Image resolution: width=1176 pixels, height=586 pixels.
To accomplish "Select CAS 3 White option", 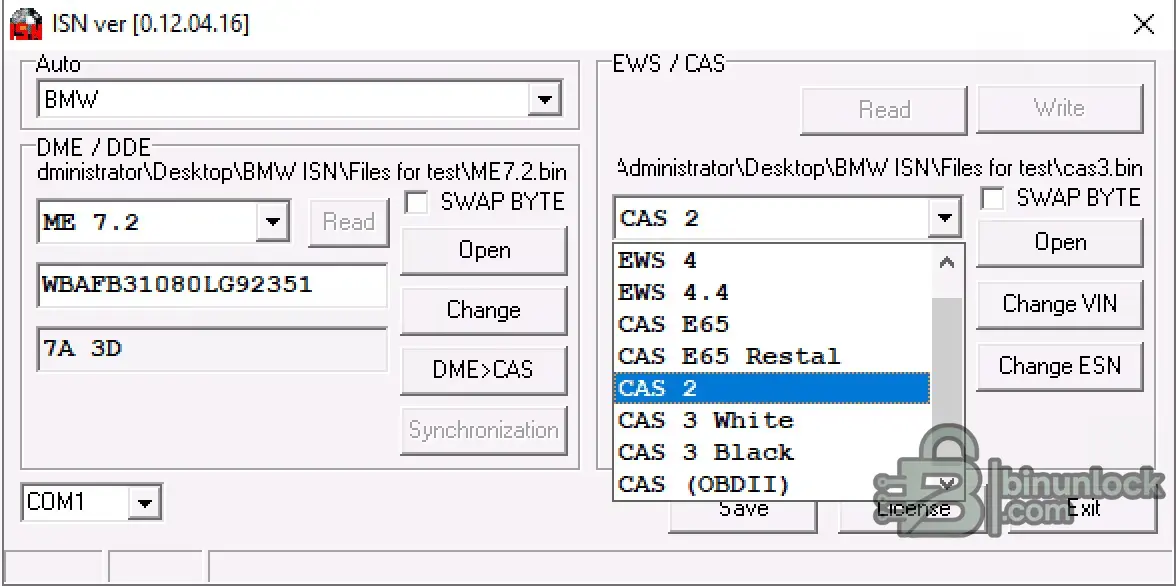I will coord(772,420).
